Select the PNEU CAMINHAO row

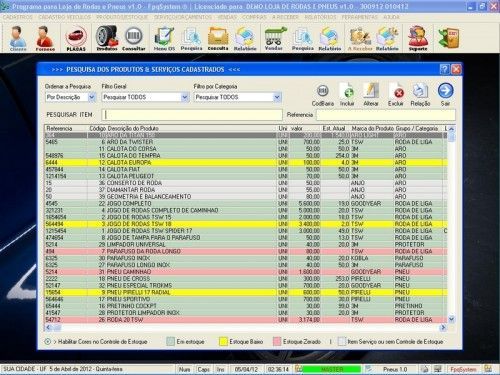[246, 272]
